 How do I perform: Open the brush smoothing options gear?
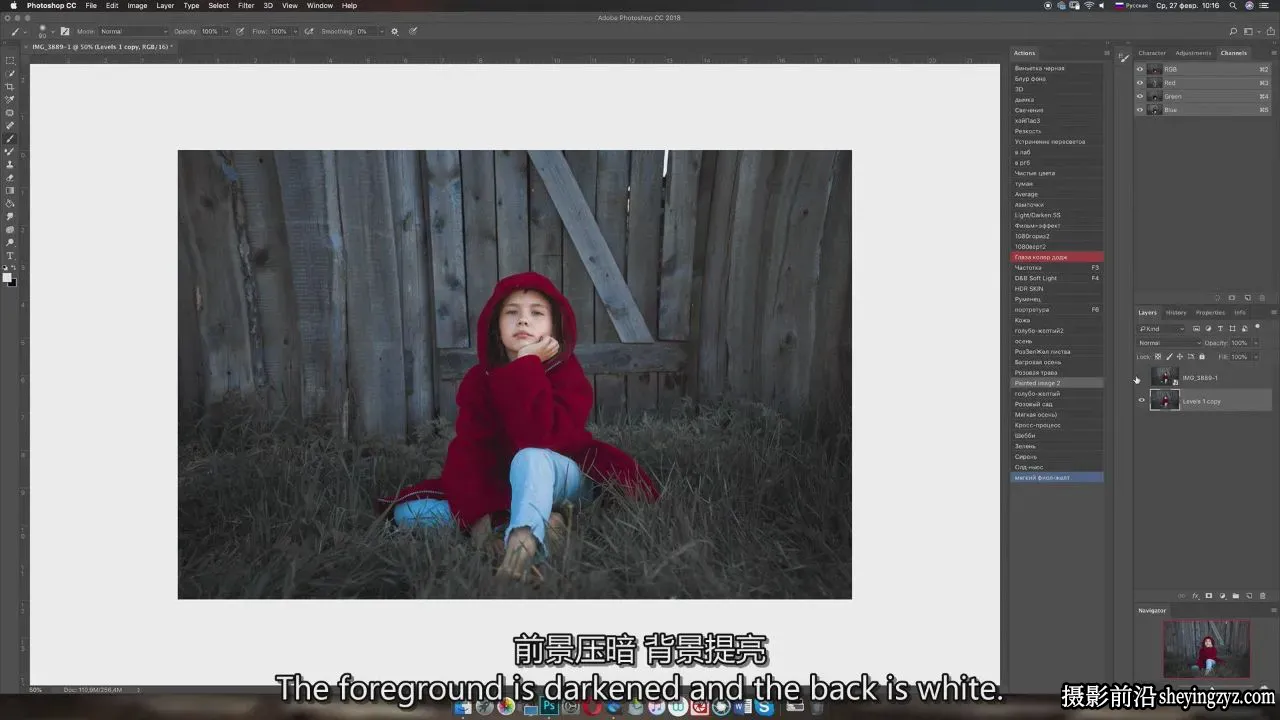click(394, 31)
